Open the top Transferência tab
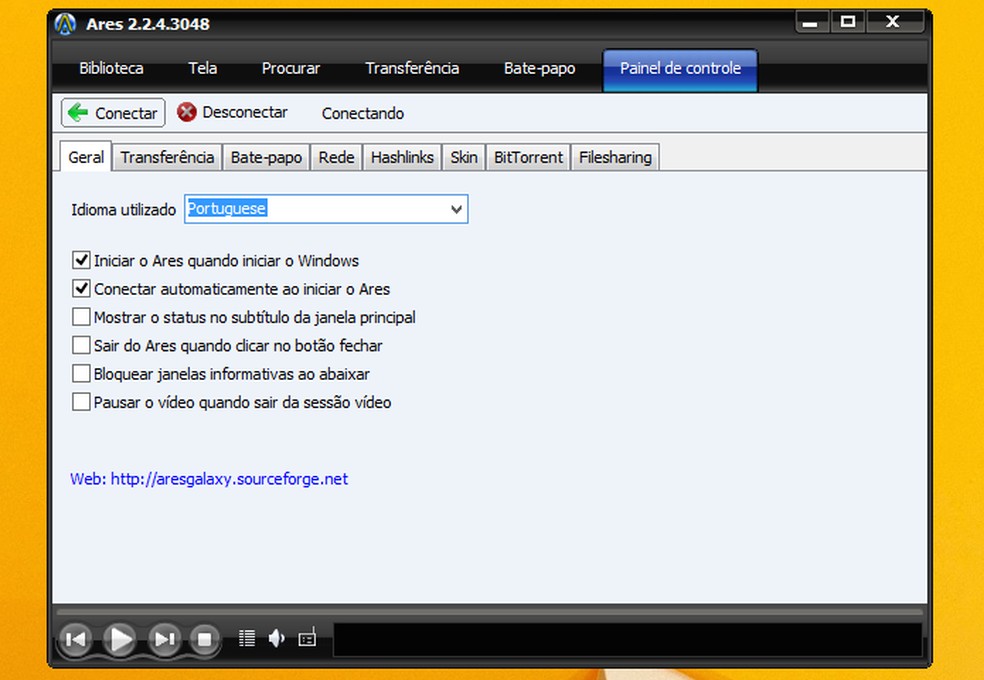This screenshot has width=984, height=680. [412, 68]
